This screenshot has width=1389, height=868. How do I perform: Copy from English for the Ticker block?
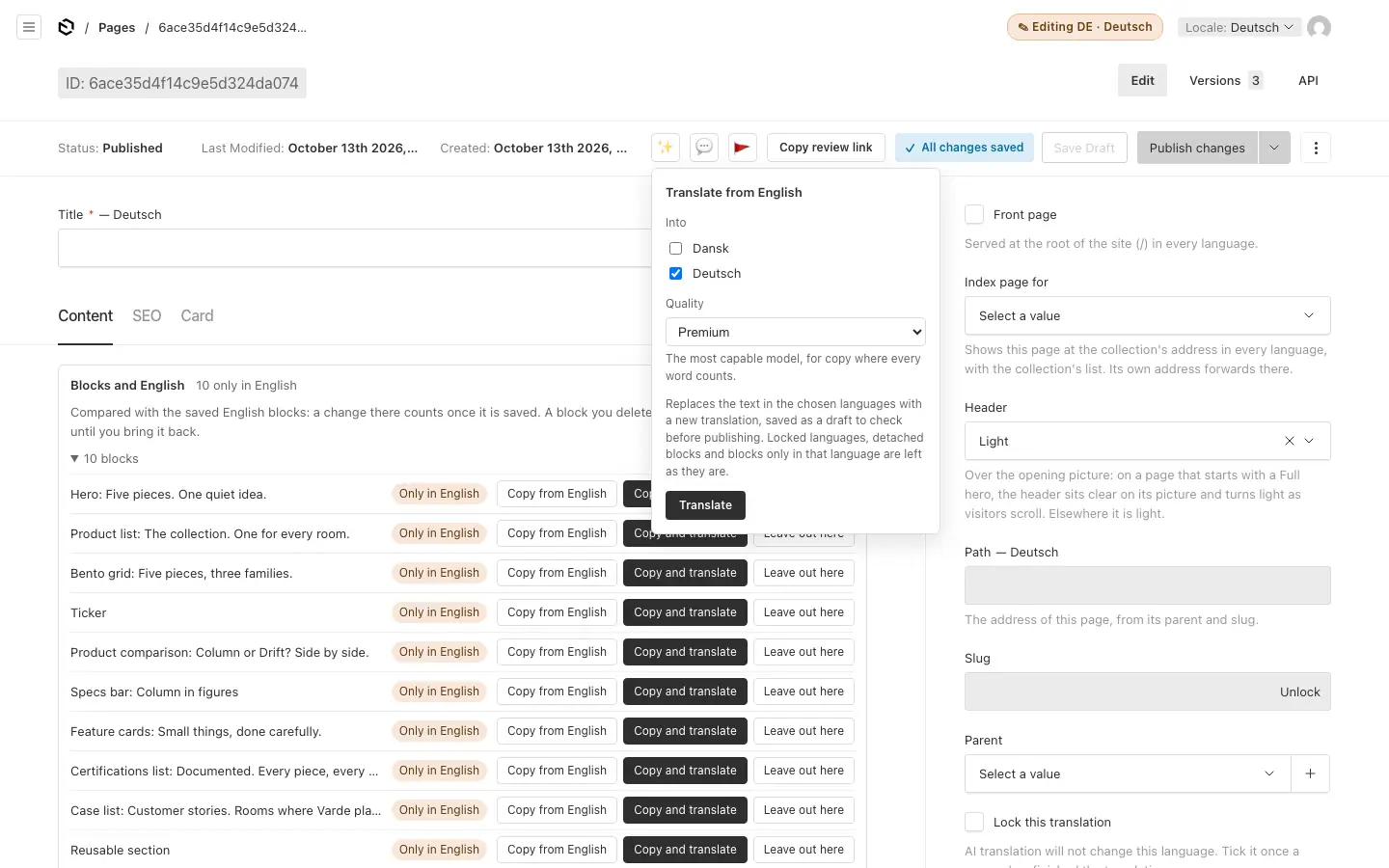coord(558,612)
